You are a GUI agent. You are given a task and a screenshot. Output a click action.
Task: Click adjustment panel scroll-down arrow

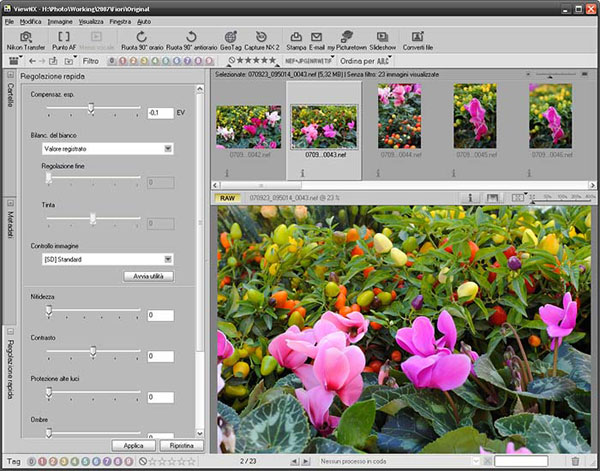pyautogui.click(x=200, y=433)
